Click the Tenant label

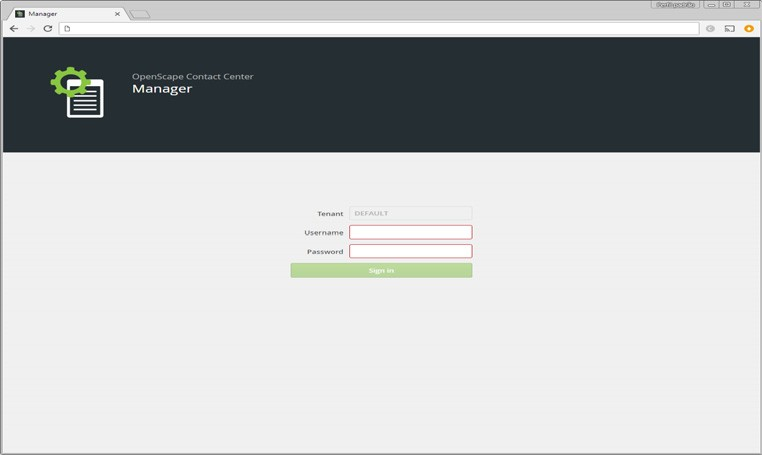coord(330,213)
